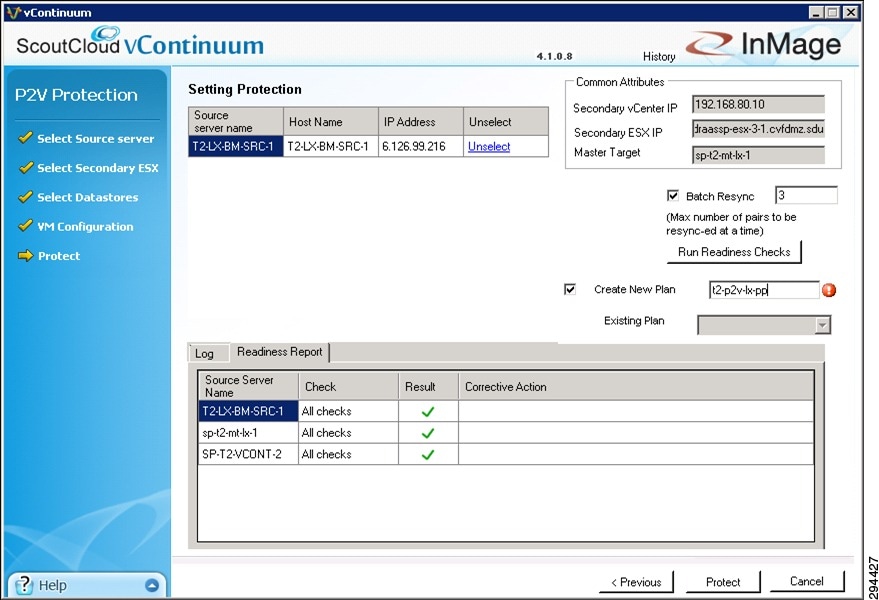This screenshot has width=879, height=600.
Task: Click the vContinuum title bar app icon
Action: [13, 12]
